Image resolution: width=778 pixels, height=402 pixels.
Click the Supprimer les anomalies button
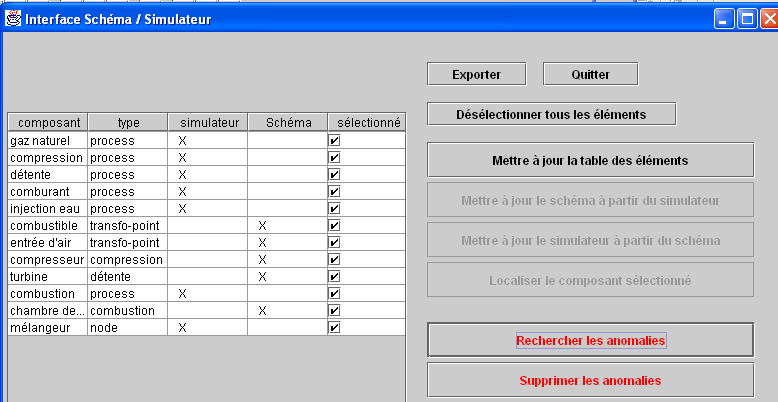(x=590, y=381)
